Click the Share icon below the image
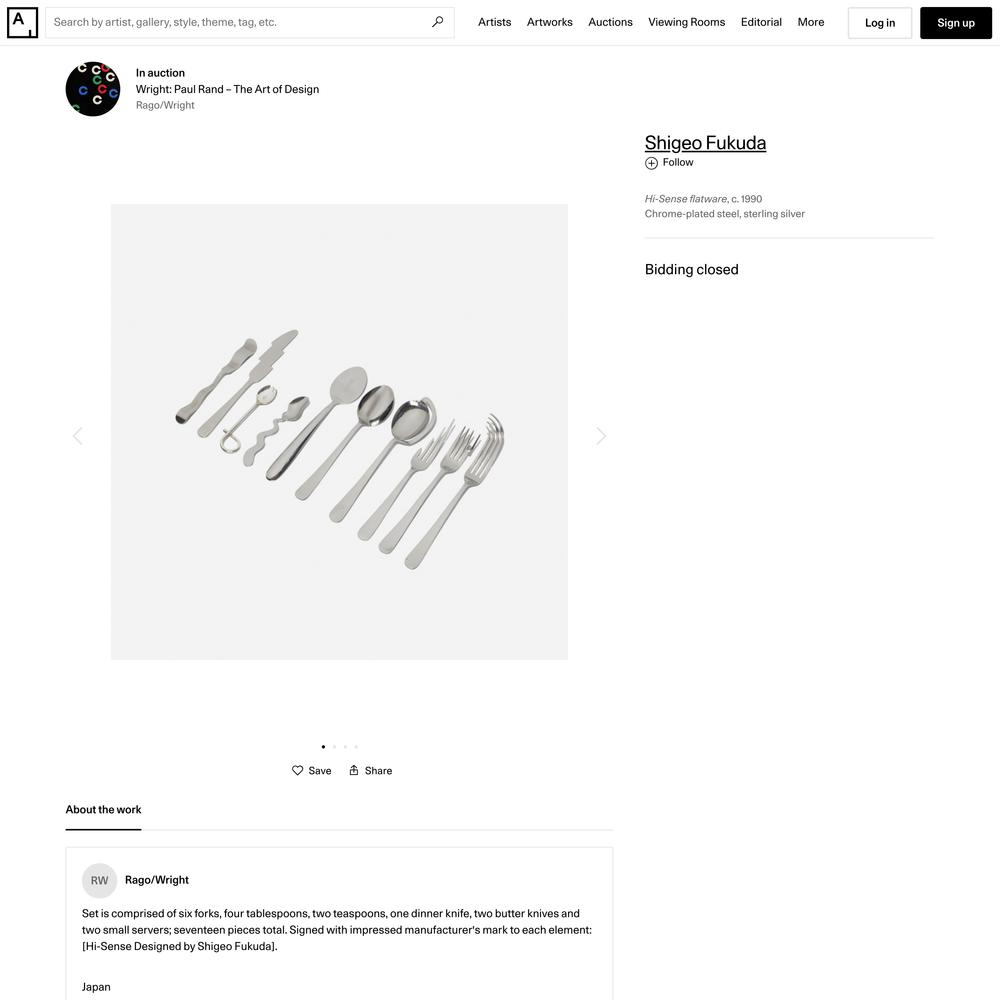 [354, 770]
